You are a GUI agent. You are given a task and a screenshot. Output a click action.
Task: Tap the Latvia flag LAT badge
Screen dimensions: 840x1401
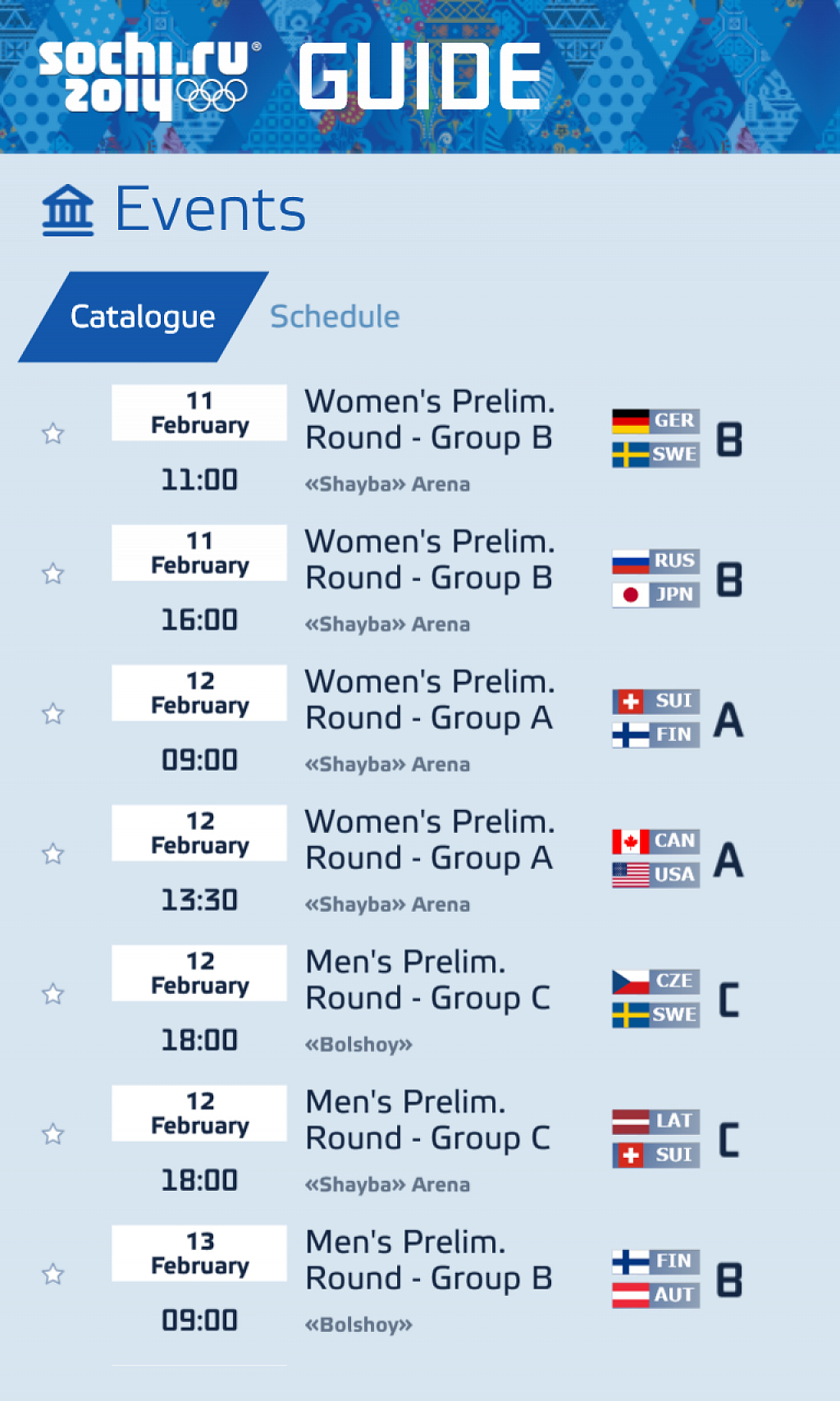point(655,1121)
